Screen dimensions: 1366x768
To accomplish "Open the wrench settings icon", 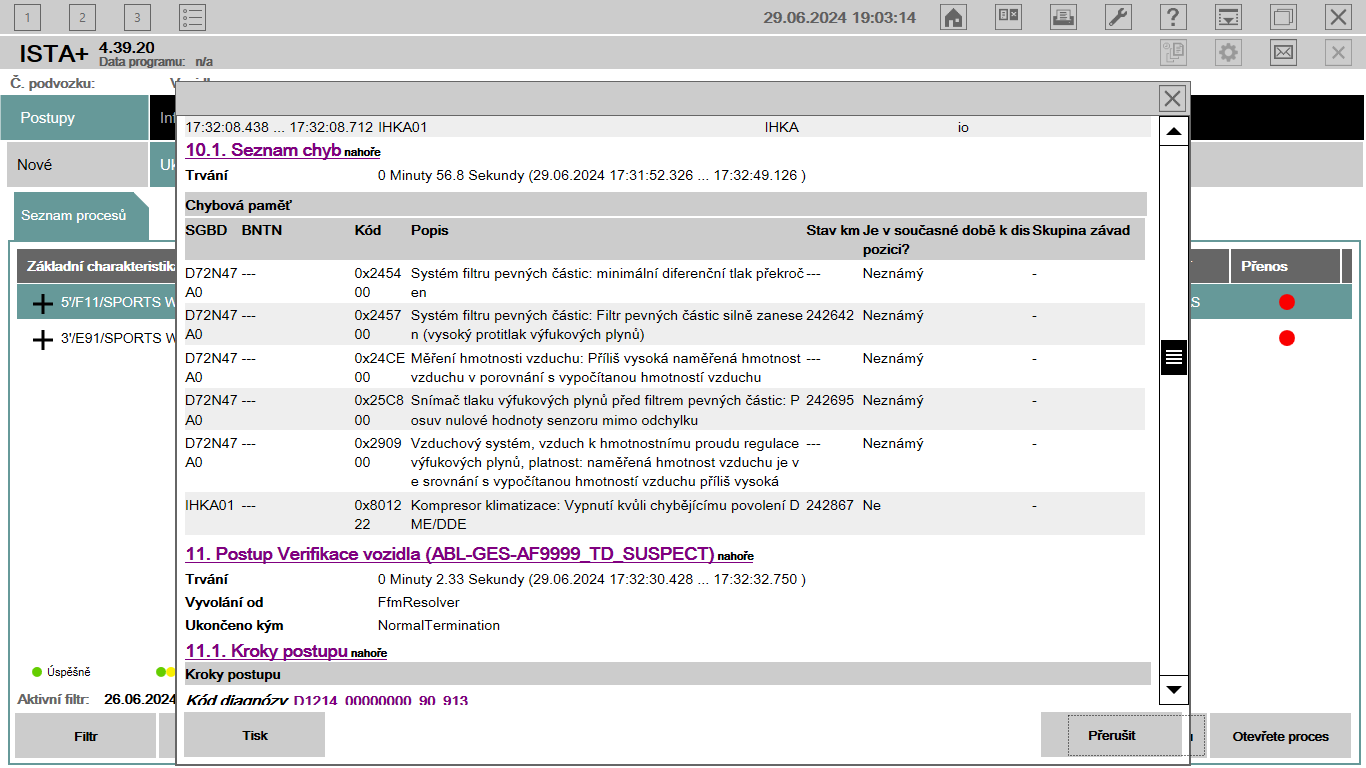I will click(1118, 17).
